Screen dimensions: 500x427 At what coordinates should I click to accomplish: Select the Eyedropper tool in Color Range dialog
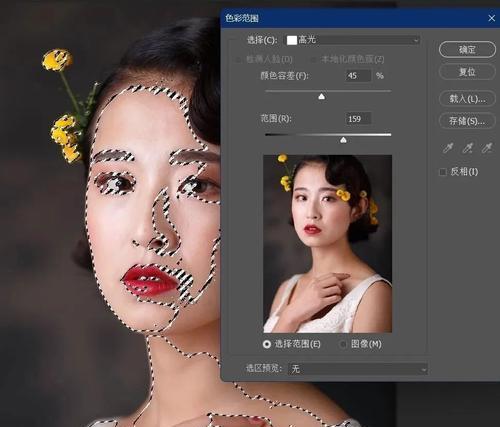pyautogui.click(x=448, y=148)
